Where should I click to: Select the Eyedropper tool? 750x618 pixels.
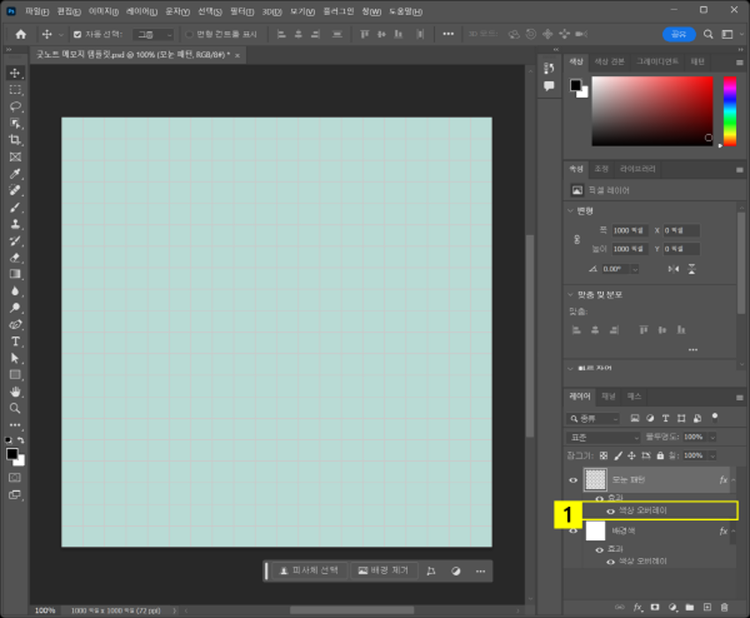pyautogui.click(x=15, y=174)
